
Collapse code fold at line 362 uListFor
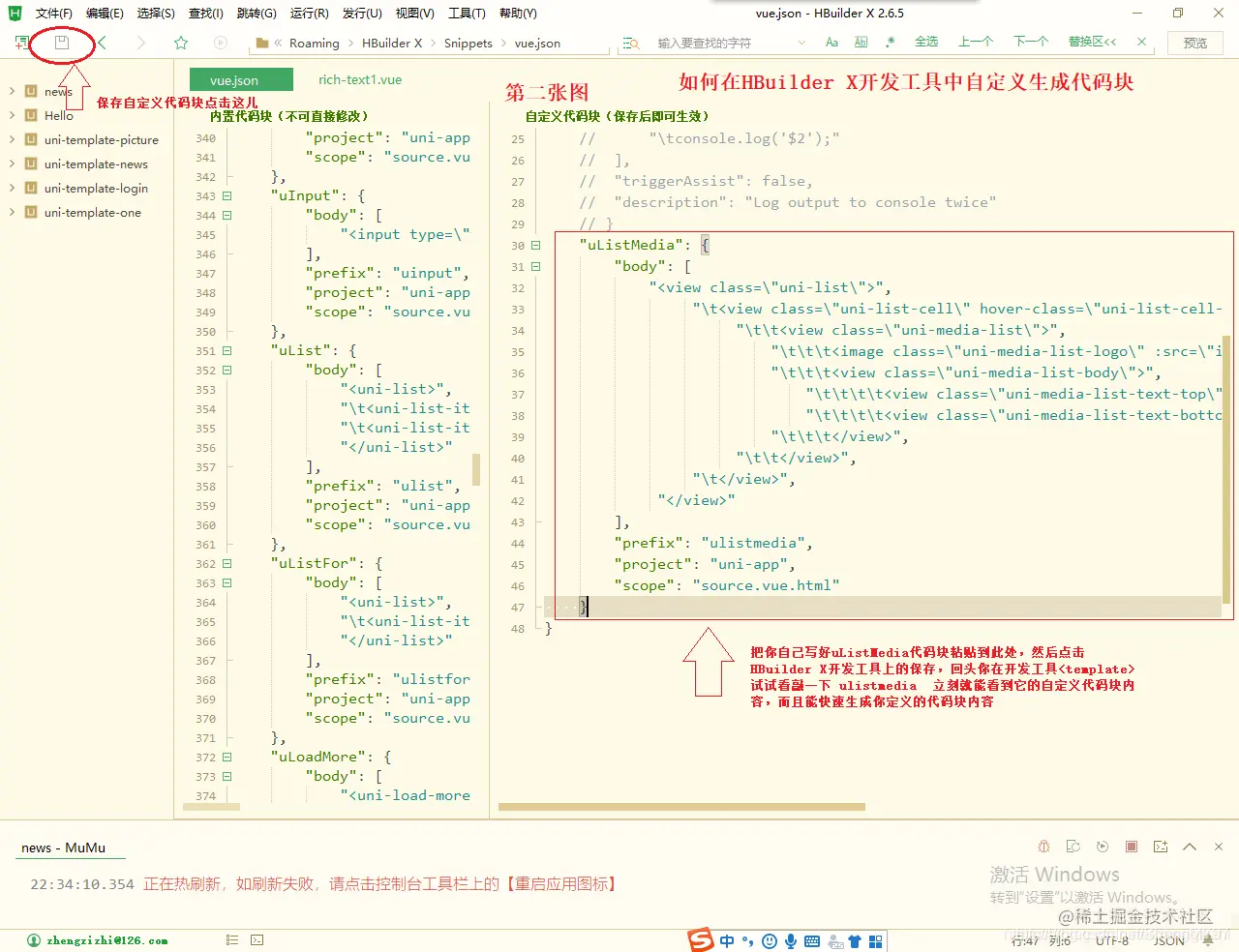(227, 563)
